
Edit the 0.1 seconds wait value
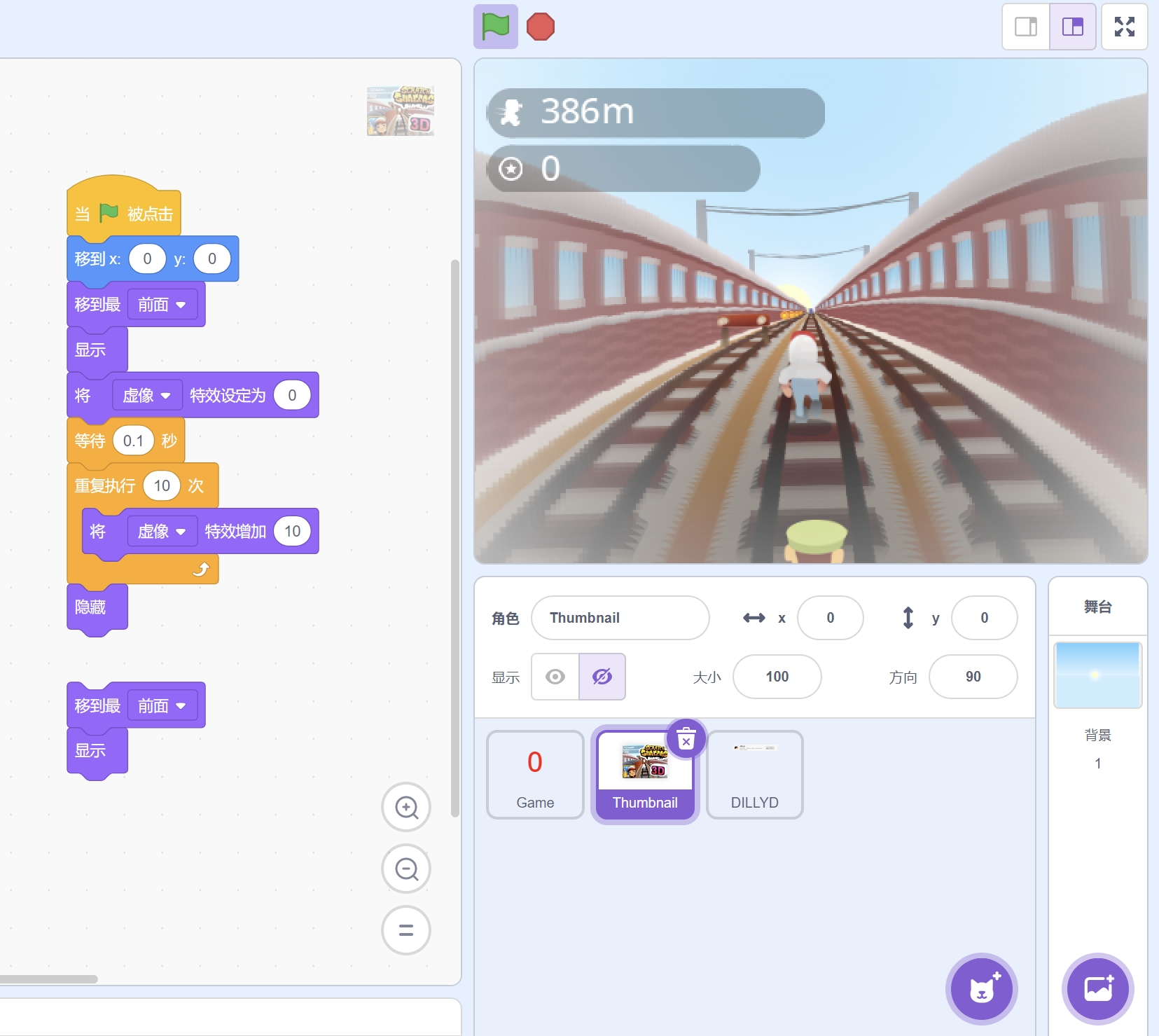point(133,441)
